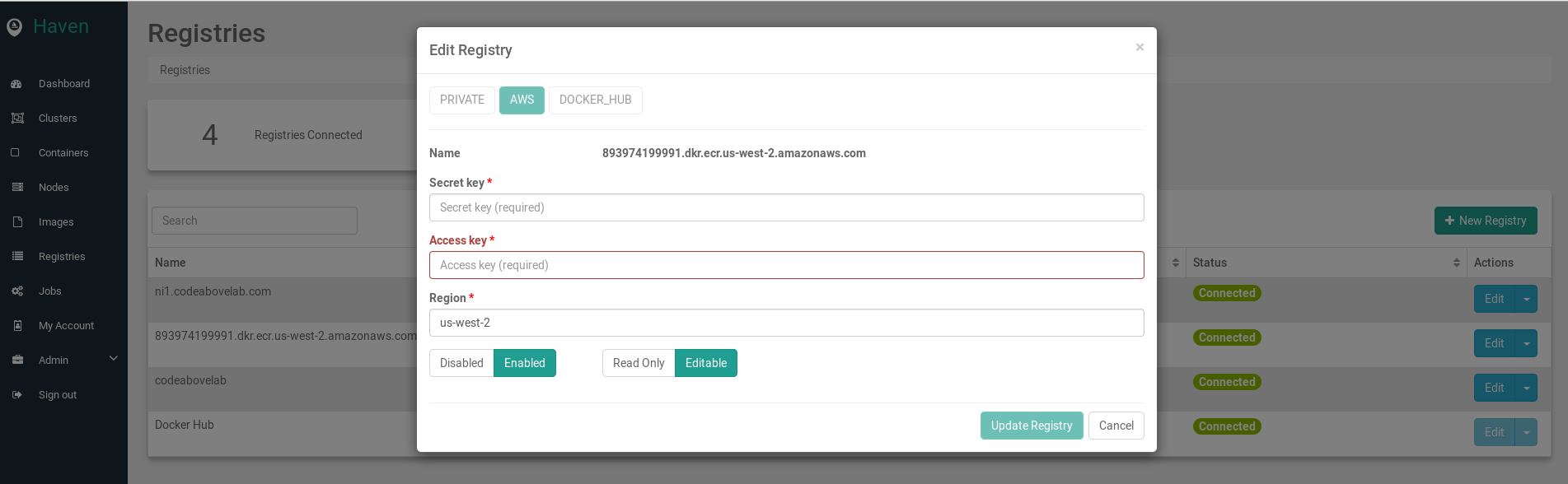The height and width of the screenshot is (484, 1568).
Task: Click the Containers icon in sidebar
Action: coord(16,153)
